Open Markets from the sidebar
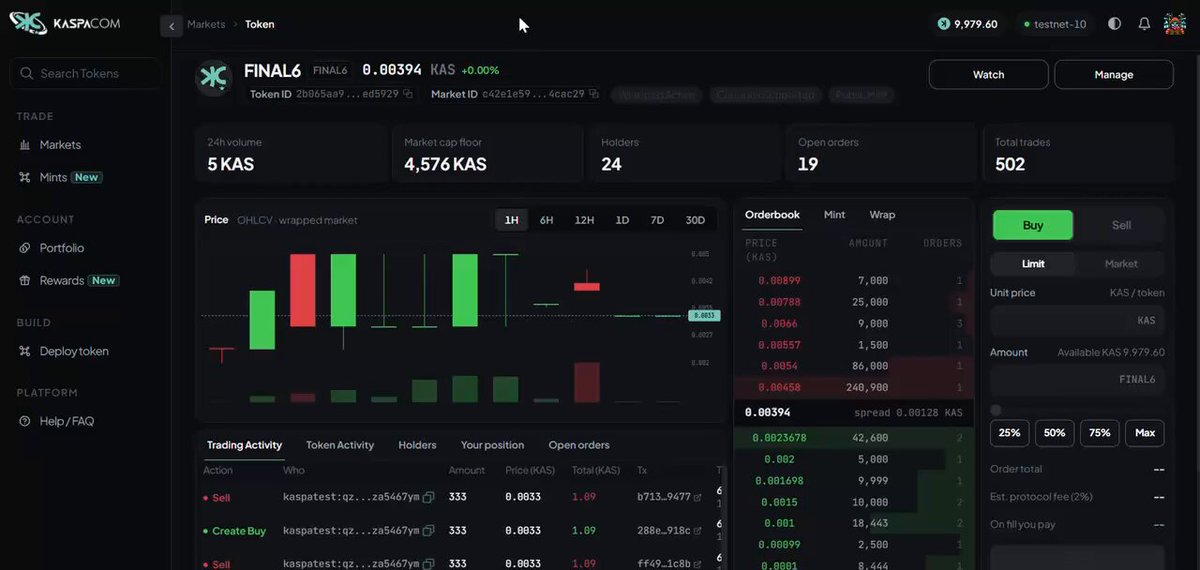Screen dimensions: 1200x570 tap(60, 145)
